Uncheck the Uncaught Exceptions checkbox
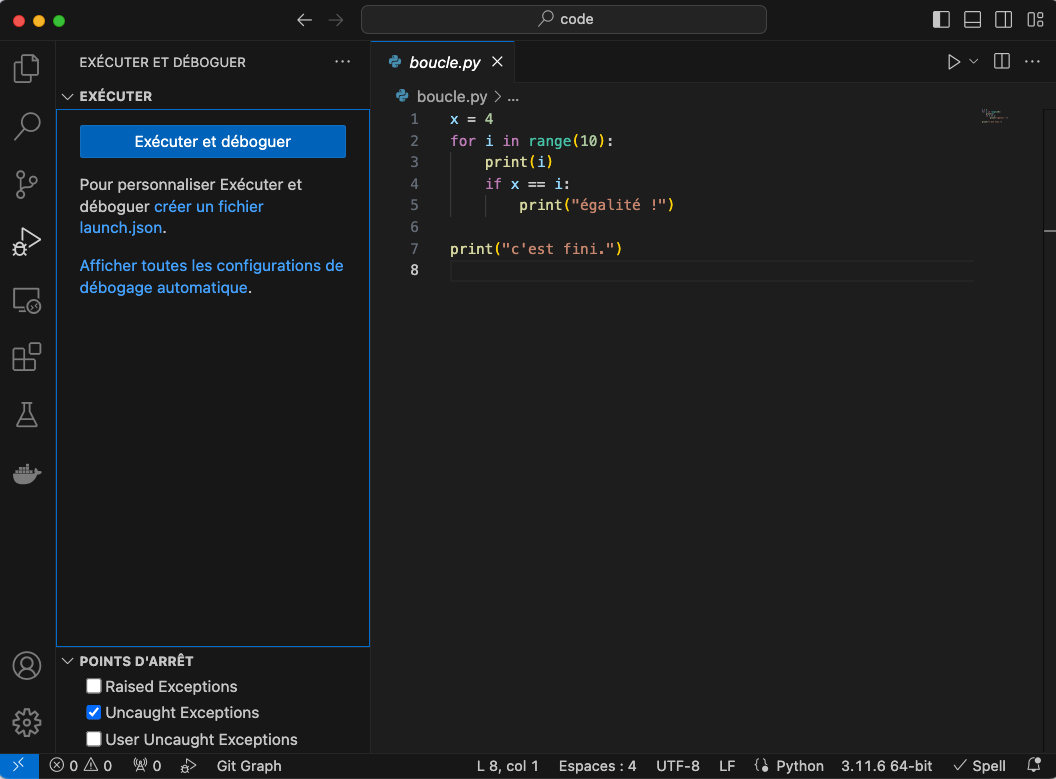Image resolution: width=1056 pixels, height=779 pixels. (x=94, y=713)
